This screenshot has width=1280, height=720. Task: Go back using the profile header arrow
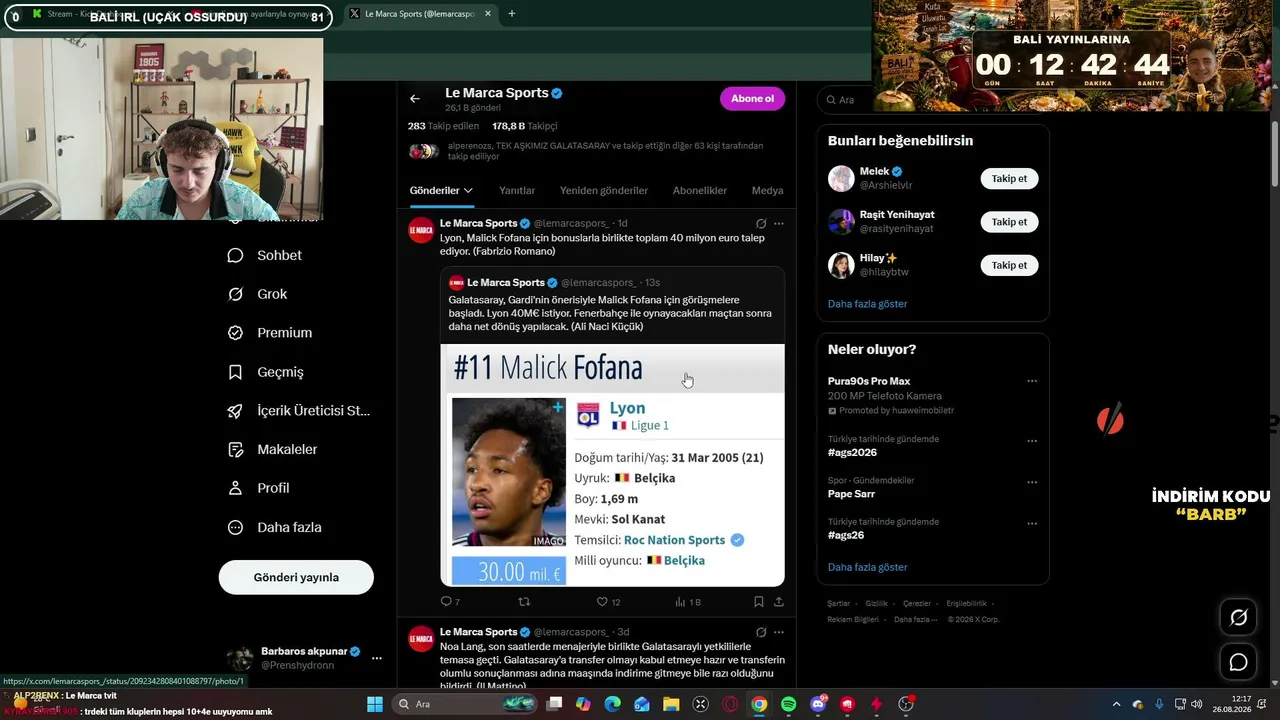pyautogui.click(x=415, y=99)
